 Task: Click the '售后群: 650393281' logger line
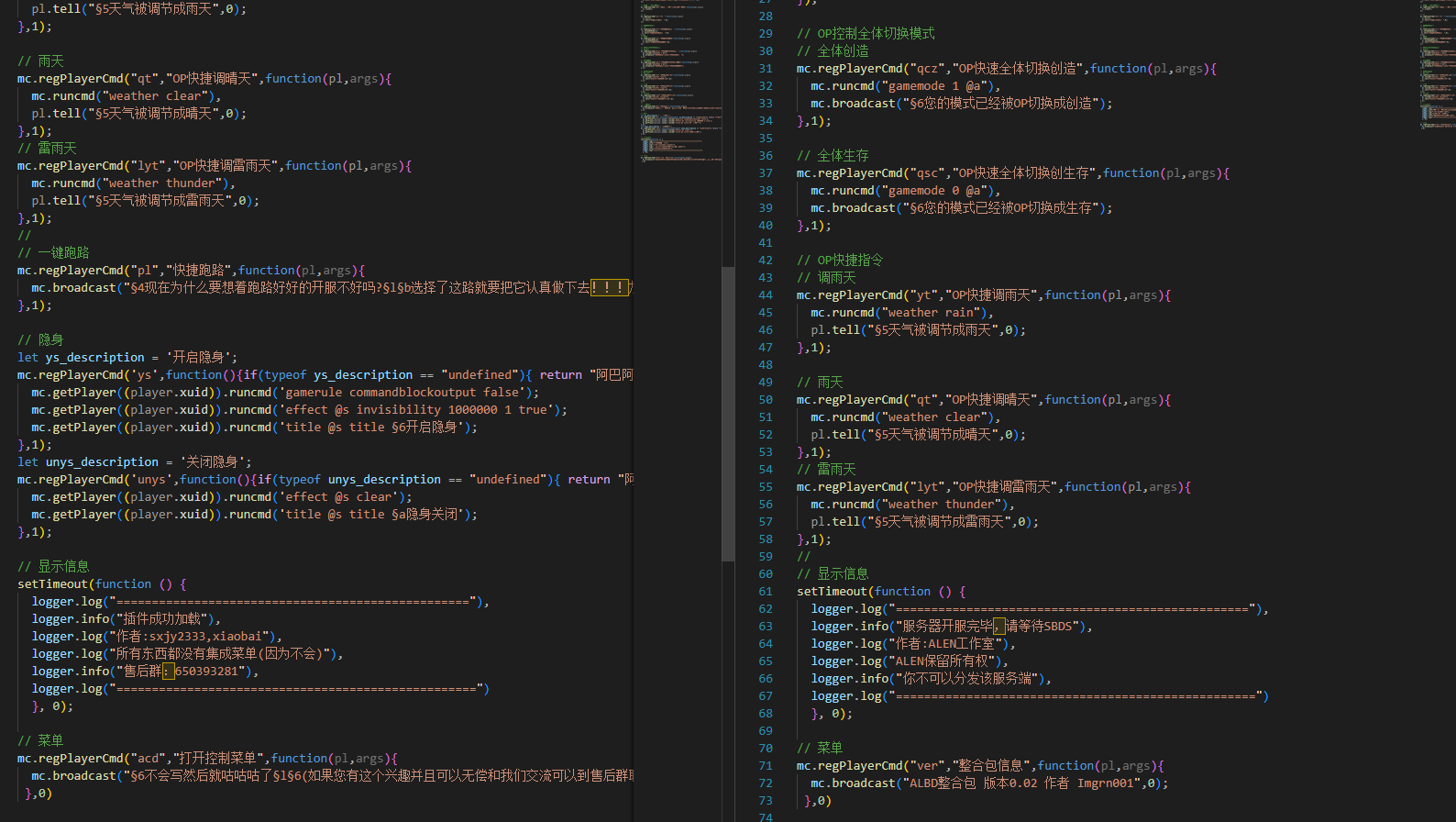145,672
